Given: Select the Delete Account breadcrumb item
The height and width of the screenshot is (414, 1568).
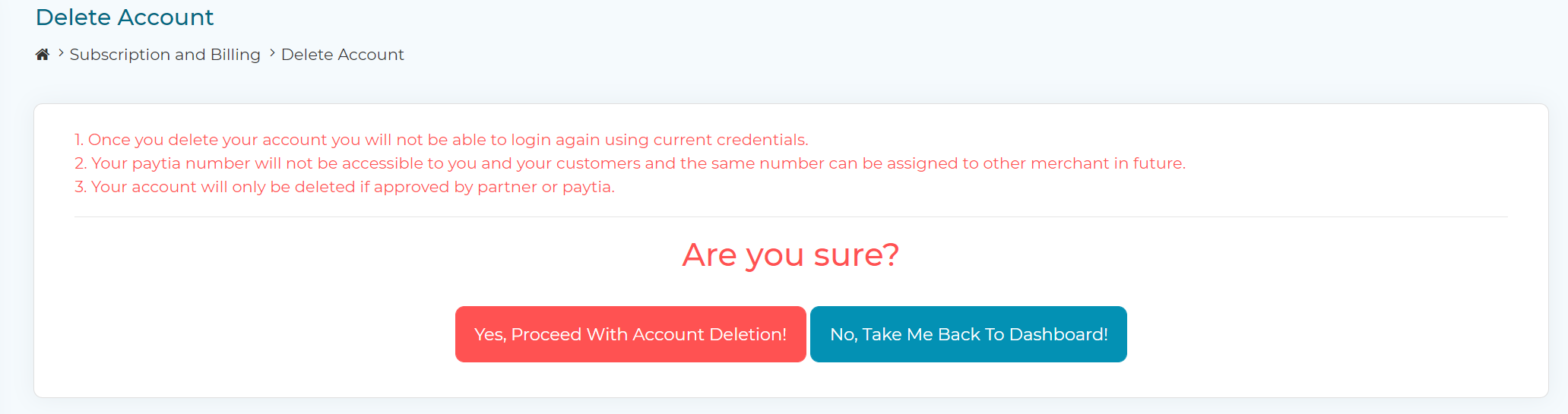Looking at the screenshot, I should tap(343, 55).
